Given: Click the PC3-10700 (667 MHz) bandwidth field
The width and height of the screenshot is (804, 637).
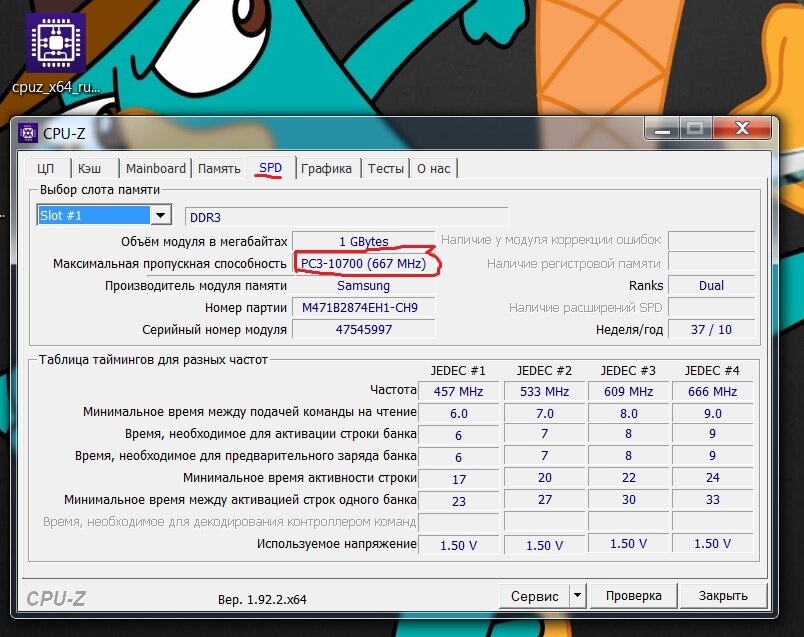Looking at the screenshot, I should pos(364,263).
